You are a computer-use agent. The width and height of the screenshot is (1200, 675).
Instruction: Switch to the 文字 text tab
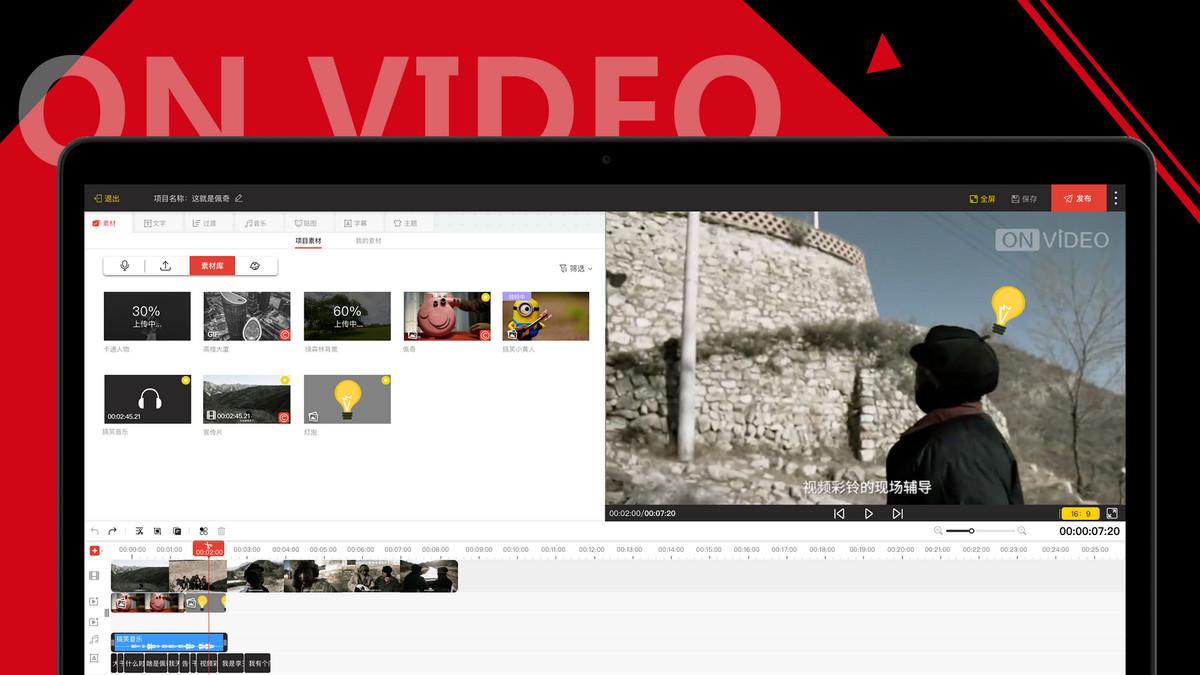(x=155, y=223)
